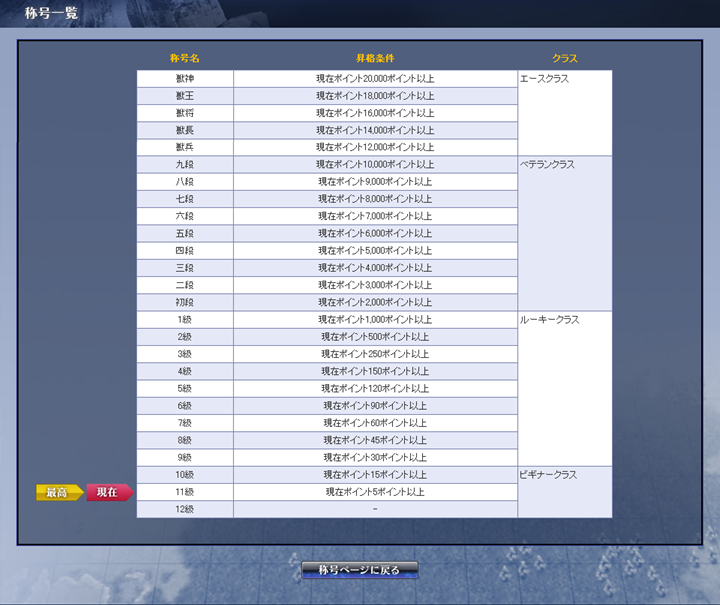Click the yellow 最高 arrow marker
Screen dimensions: 720x605
[60, 493]
